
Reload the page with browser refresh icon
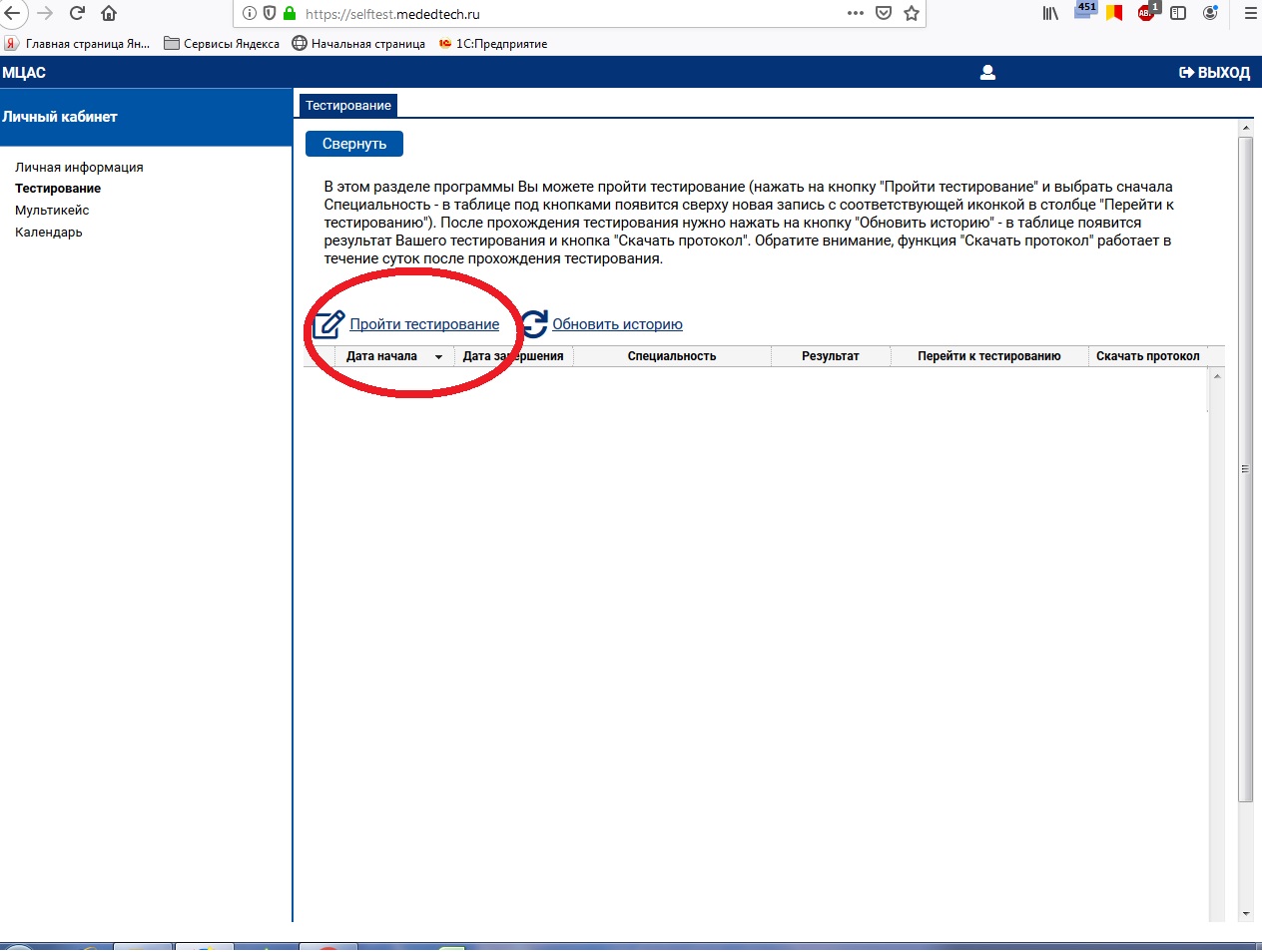(77, 14)
